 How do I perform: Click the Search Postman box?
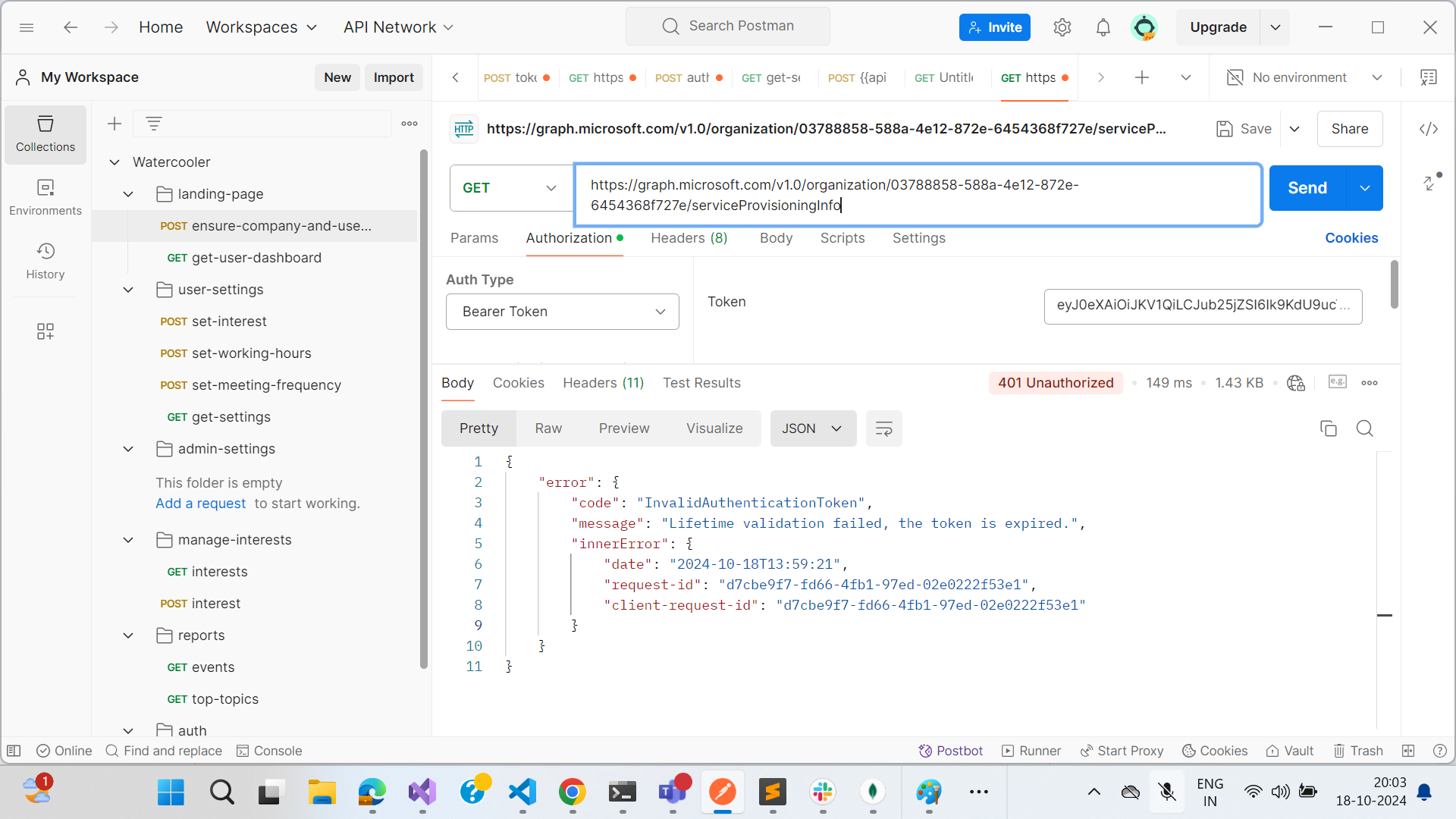[728, 27]
